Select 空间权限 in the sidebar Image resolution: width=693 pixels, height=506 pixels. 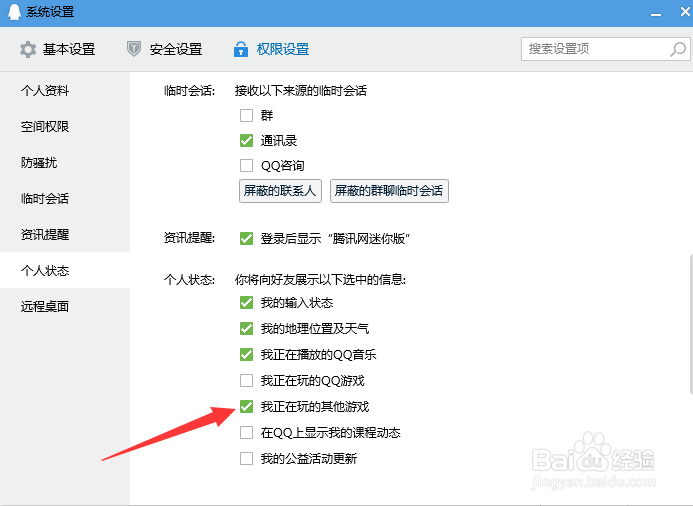pyautogui.click(x=65, y=126)
